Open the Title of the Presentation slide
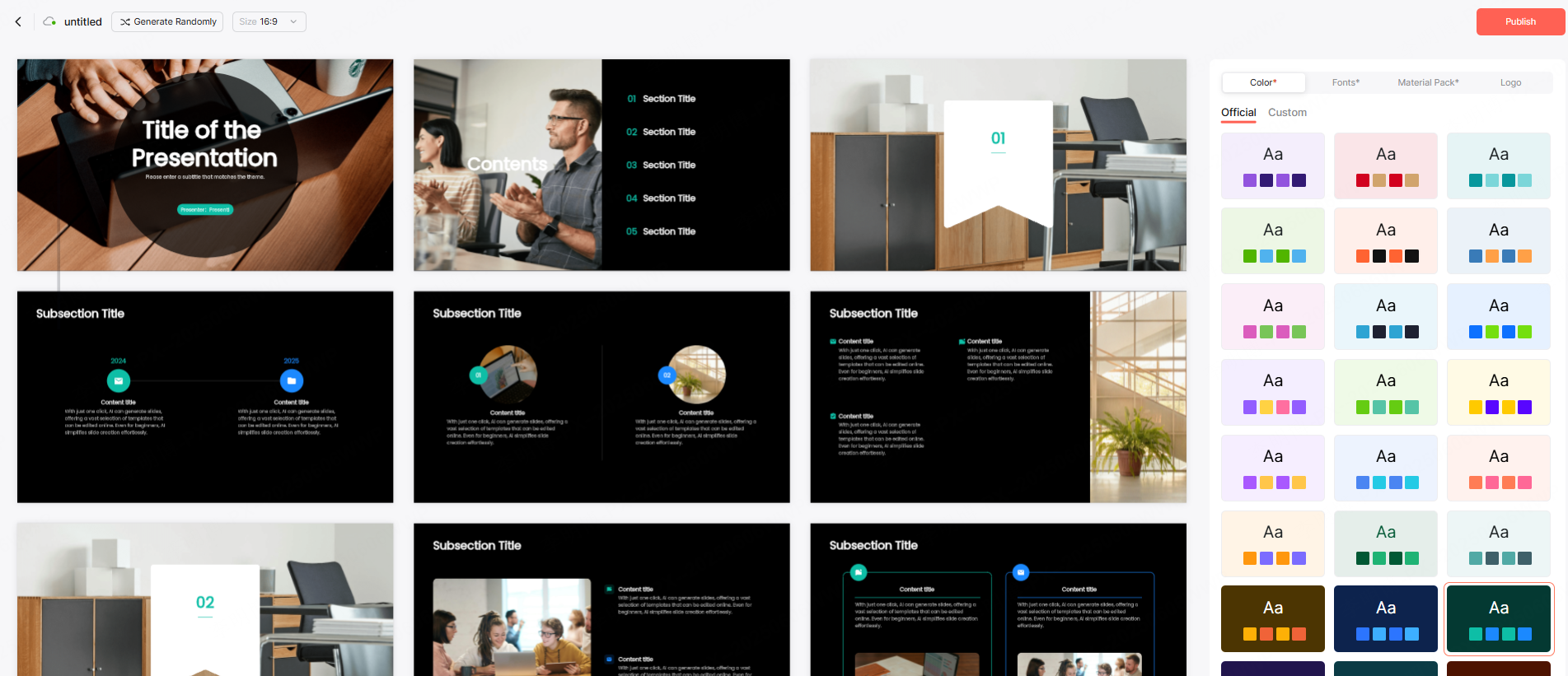 point(205,165)
